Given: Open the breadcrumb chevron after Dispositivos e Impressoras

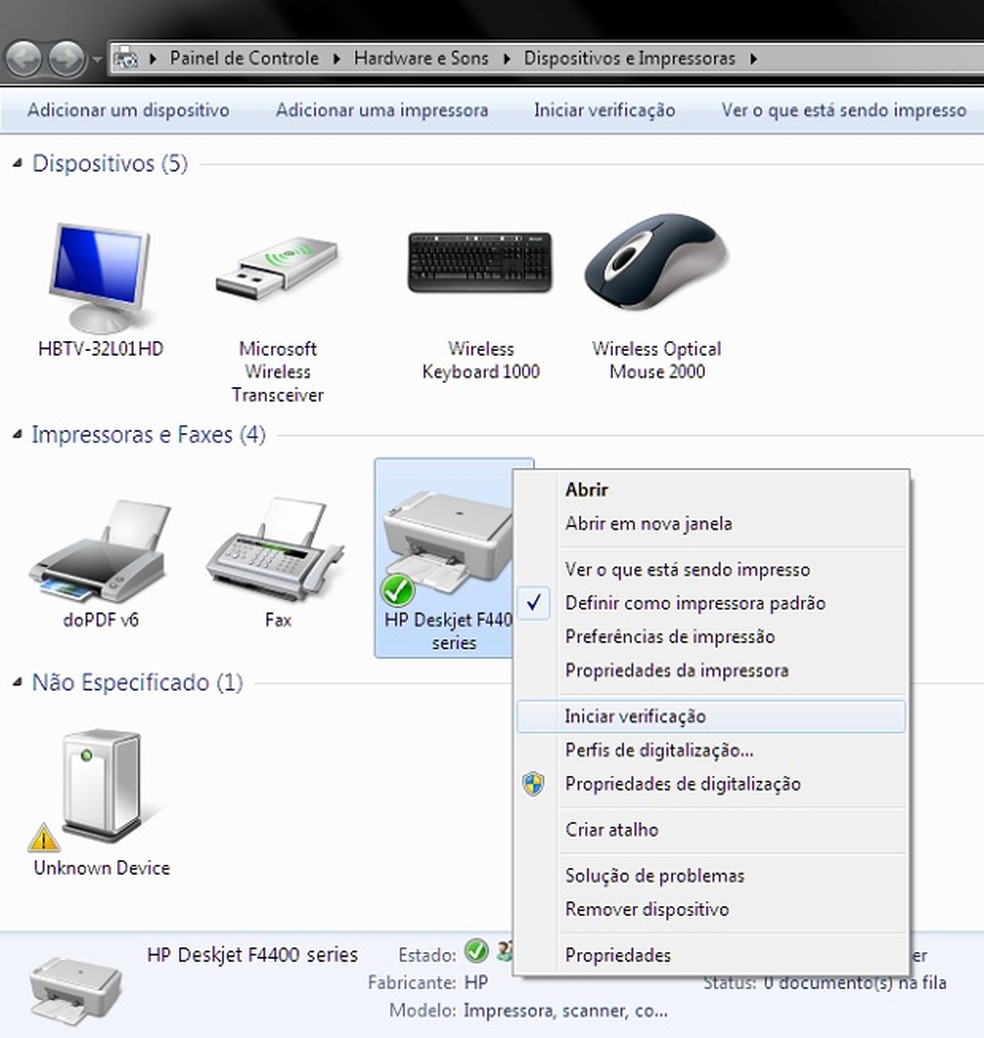Looking at the screenshot, I should [754, 58].
